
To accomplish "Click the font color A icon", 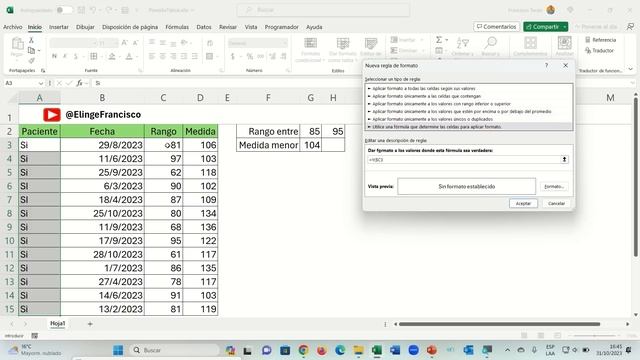I will [x=129, y=56].
